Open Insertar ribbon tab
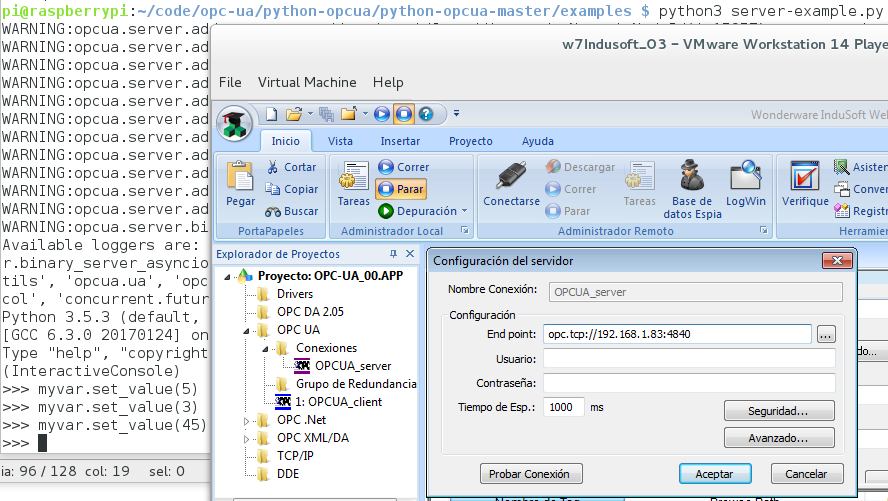Image resolution: width=888 pixels, height=501 pixels. click(x=400, y=141)
